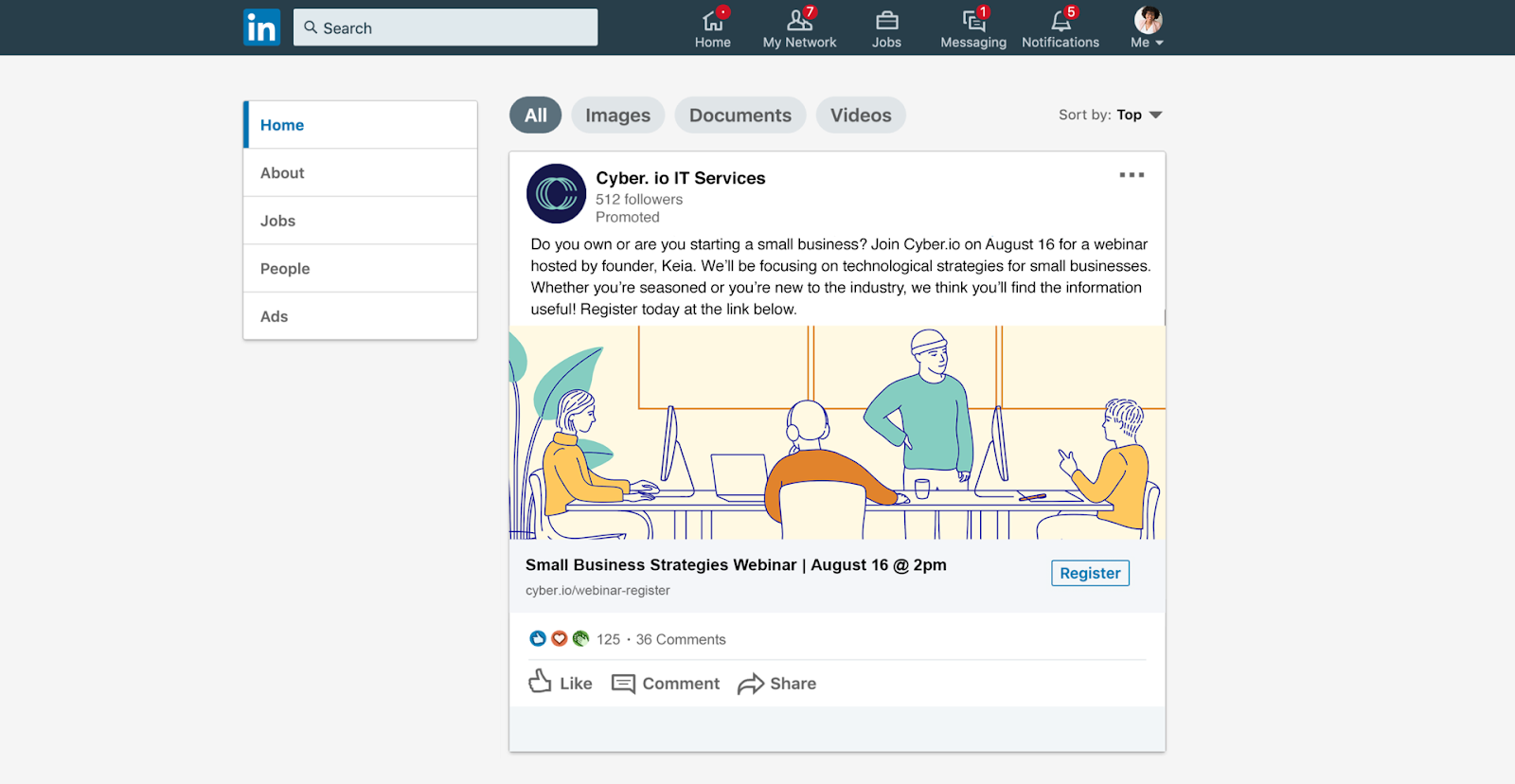
Task: Open the Notifications bell icon
Action: [x=1060, y=21]
